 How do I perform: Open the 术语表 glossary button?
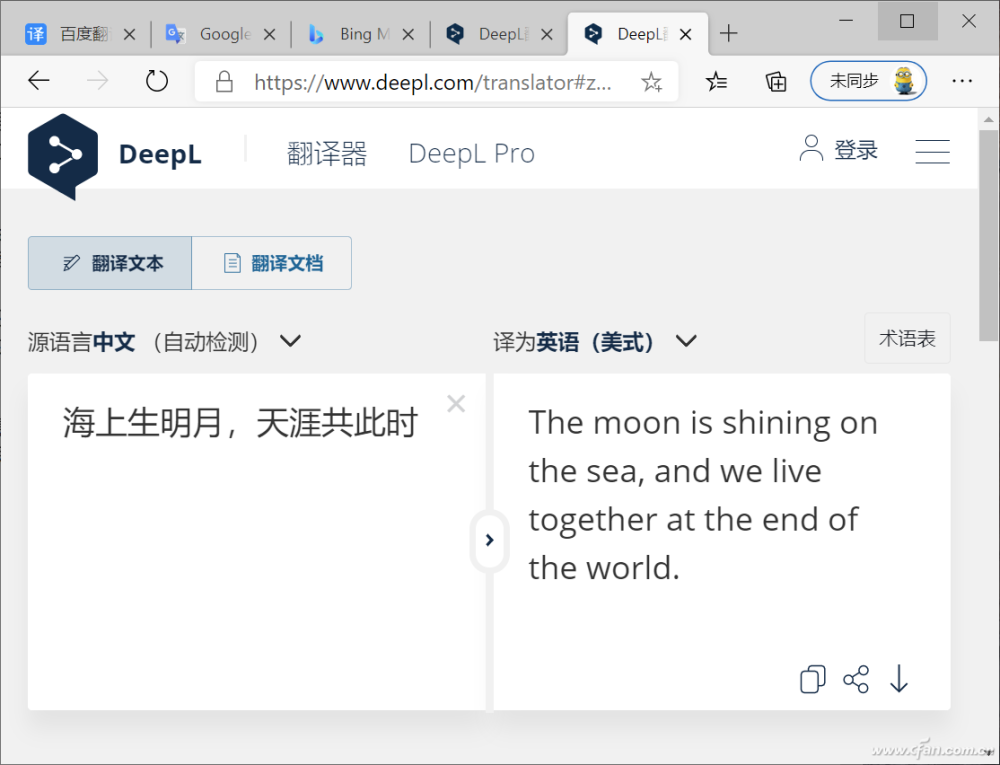tap(907, 339)
